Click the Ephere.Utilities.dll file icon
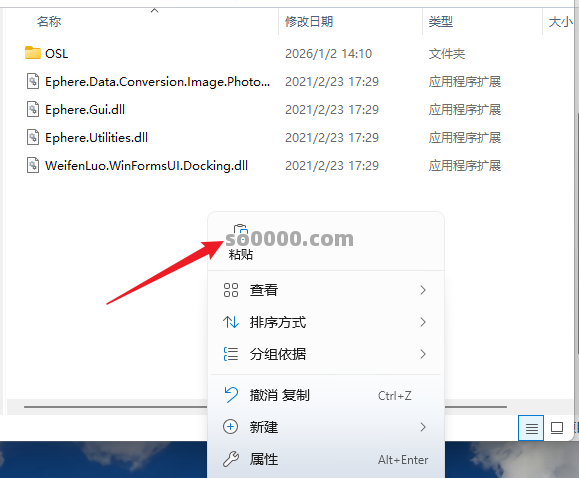Image resolution: width=579 pixels, height=478 pixels. click(x=33, y=137)
